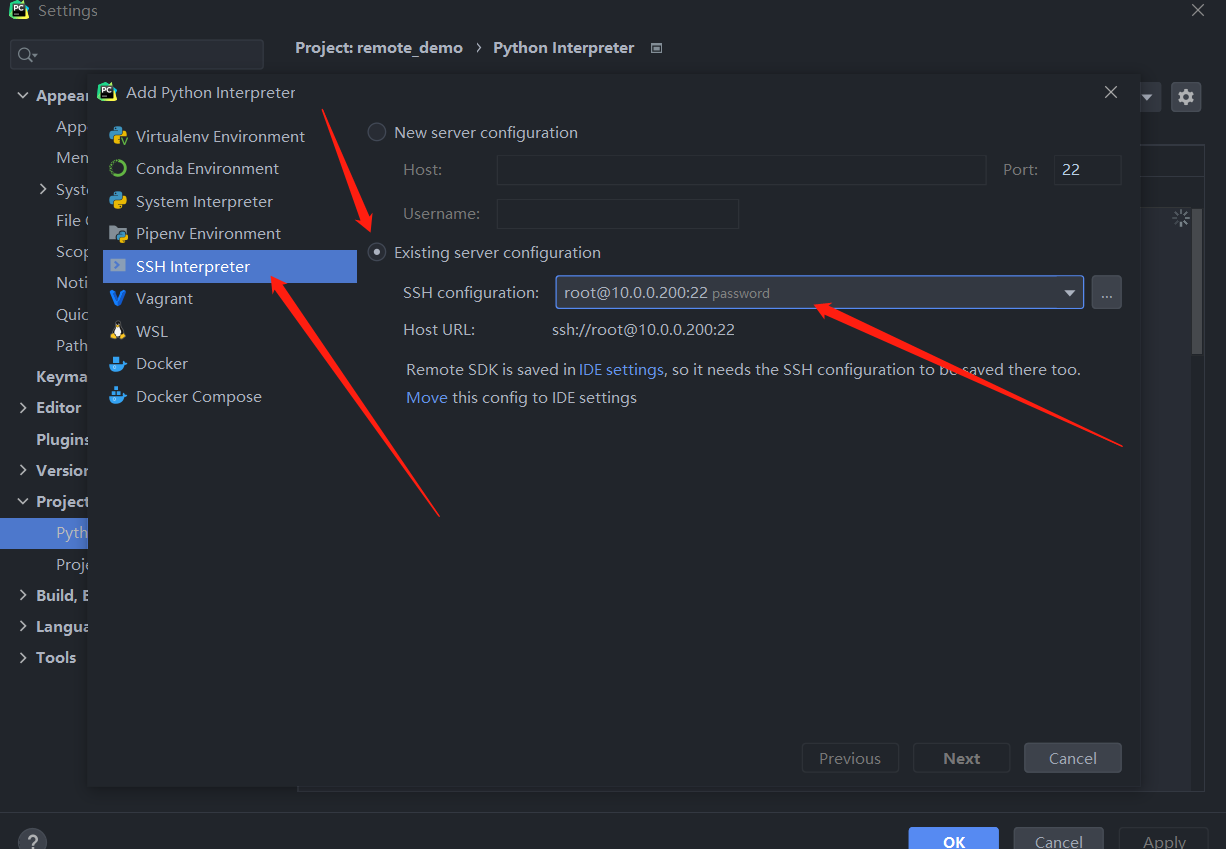
Task: Choose Docker in interpreter list
Action: point(230,363)
